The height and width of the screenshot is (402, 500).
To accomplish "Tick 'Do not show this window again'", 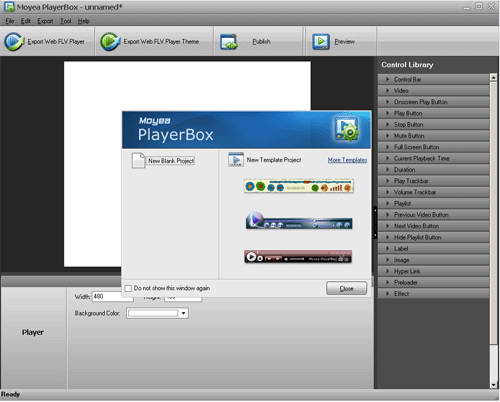I will tap(128, 288).
